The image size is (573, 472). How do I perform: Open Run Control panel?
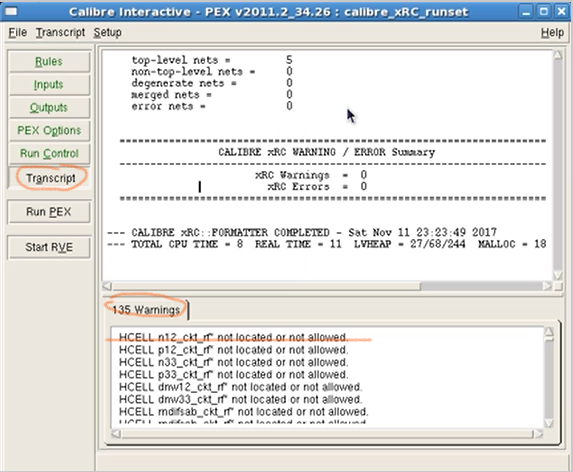[49, 153]
